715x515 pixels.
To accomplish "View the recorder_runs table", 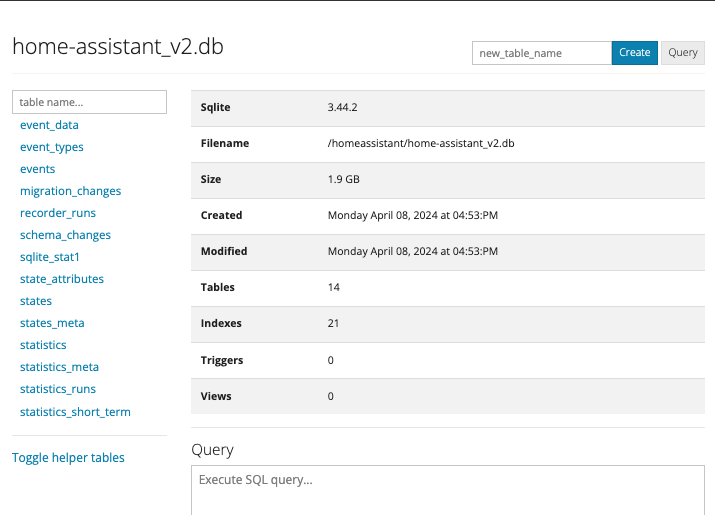I will (x=58, y=213).
